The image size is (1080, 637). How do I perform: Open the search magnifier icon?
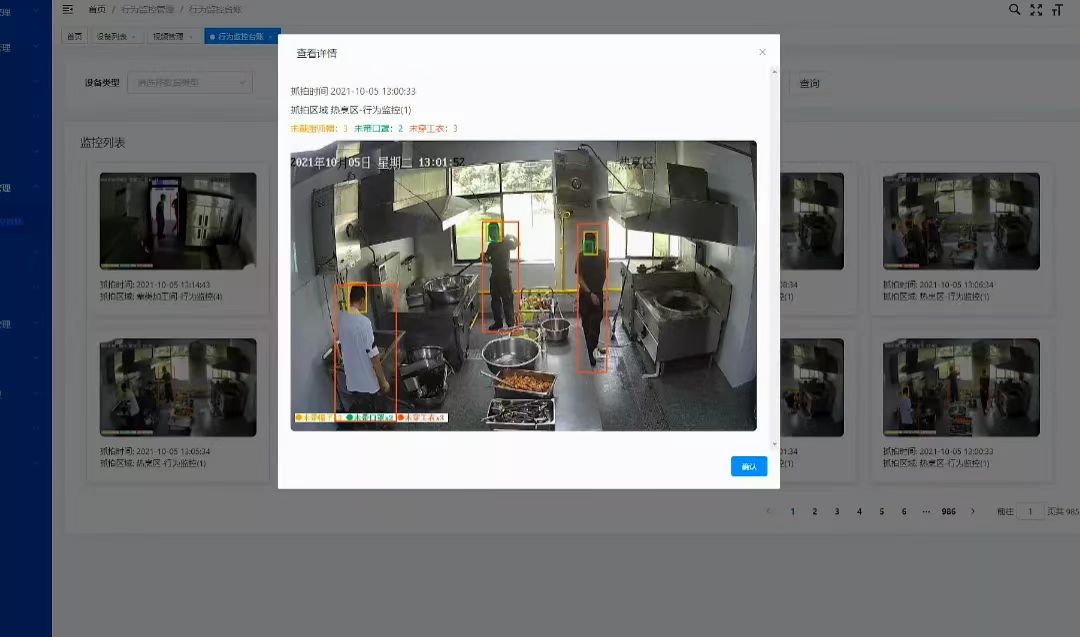pyautogui.click(x=1015, y=10)
